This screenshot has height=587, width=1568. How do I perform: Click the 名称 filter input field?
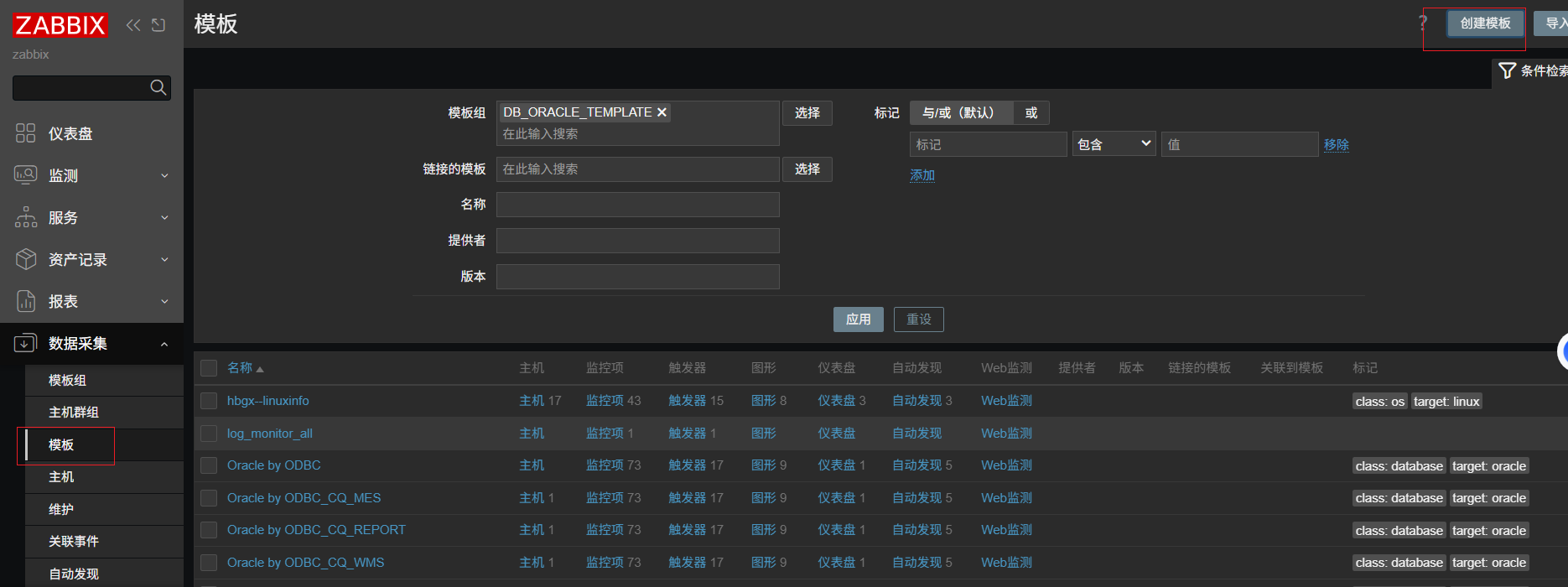coord(638,205)
